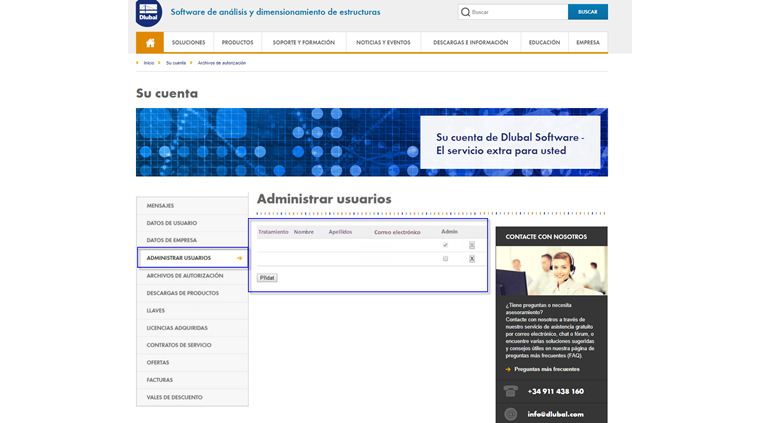The height and width of the screenshot is (423, 760).
Task: Click the Apellidos column header
Action: [340, 232]
